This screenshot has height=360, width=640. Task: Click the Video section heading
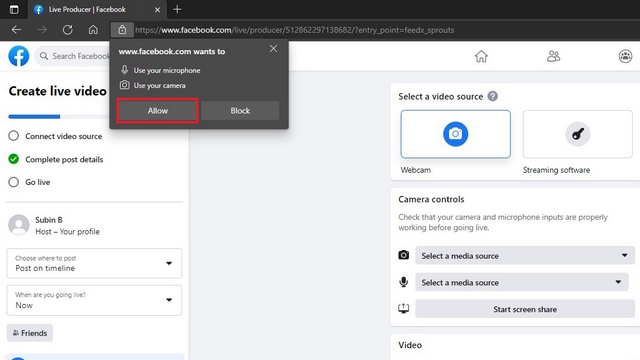coord(410,345)
